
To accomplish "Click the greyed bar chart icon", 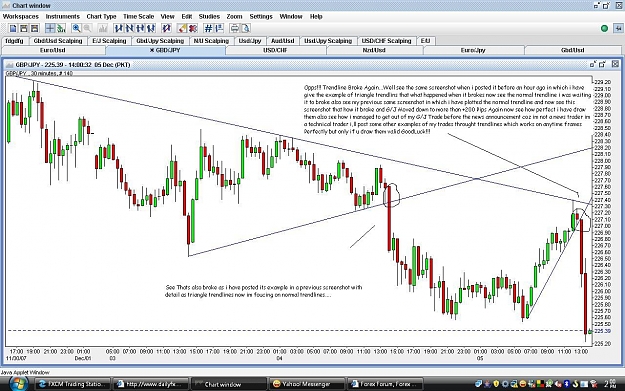I will [x=103, y=28].
